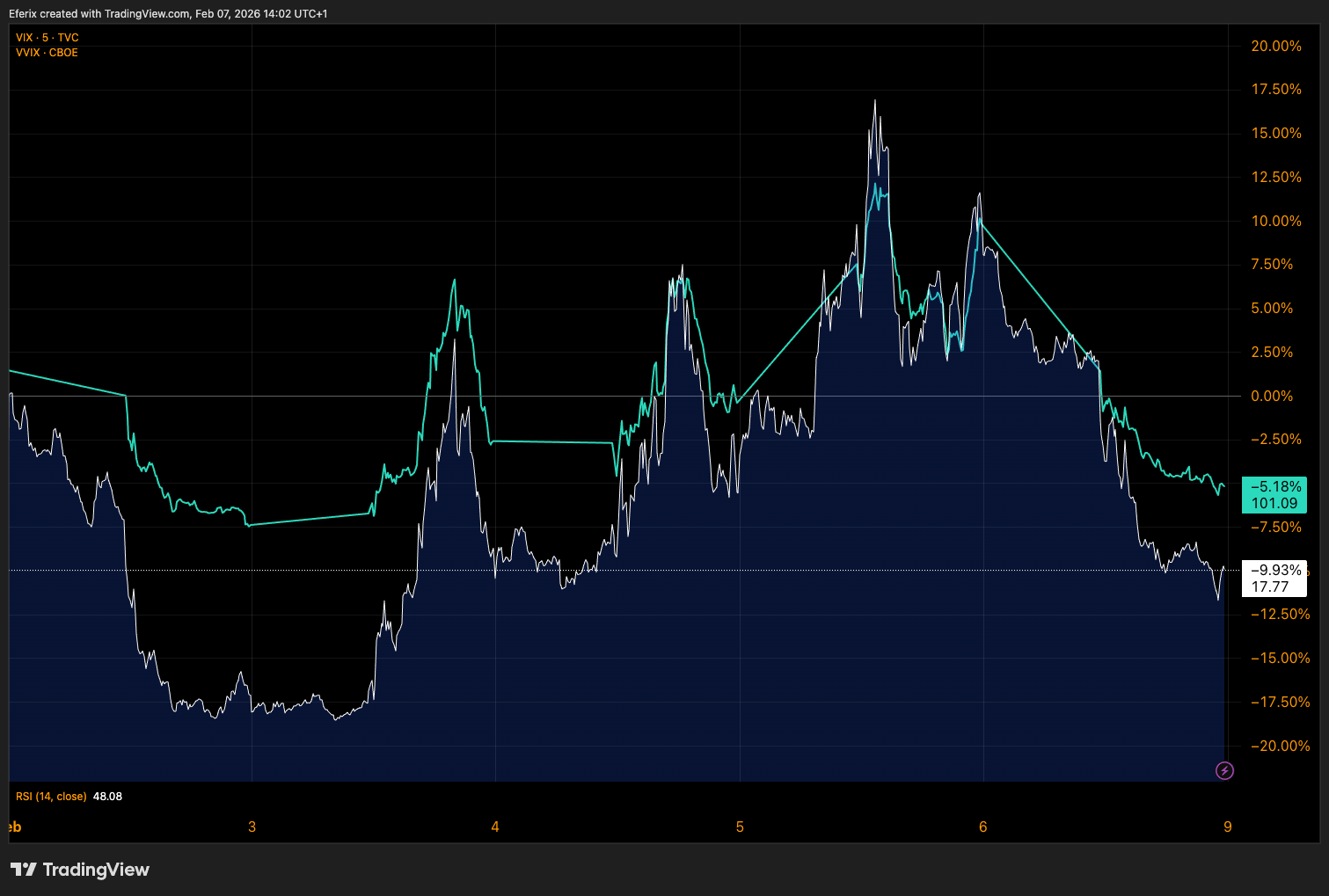The width and height of the screenshot is (1329, 896).
Task: Click the Eferix created with TradingView.com header
Action: [168, 14]
